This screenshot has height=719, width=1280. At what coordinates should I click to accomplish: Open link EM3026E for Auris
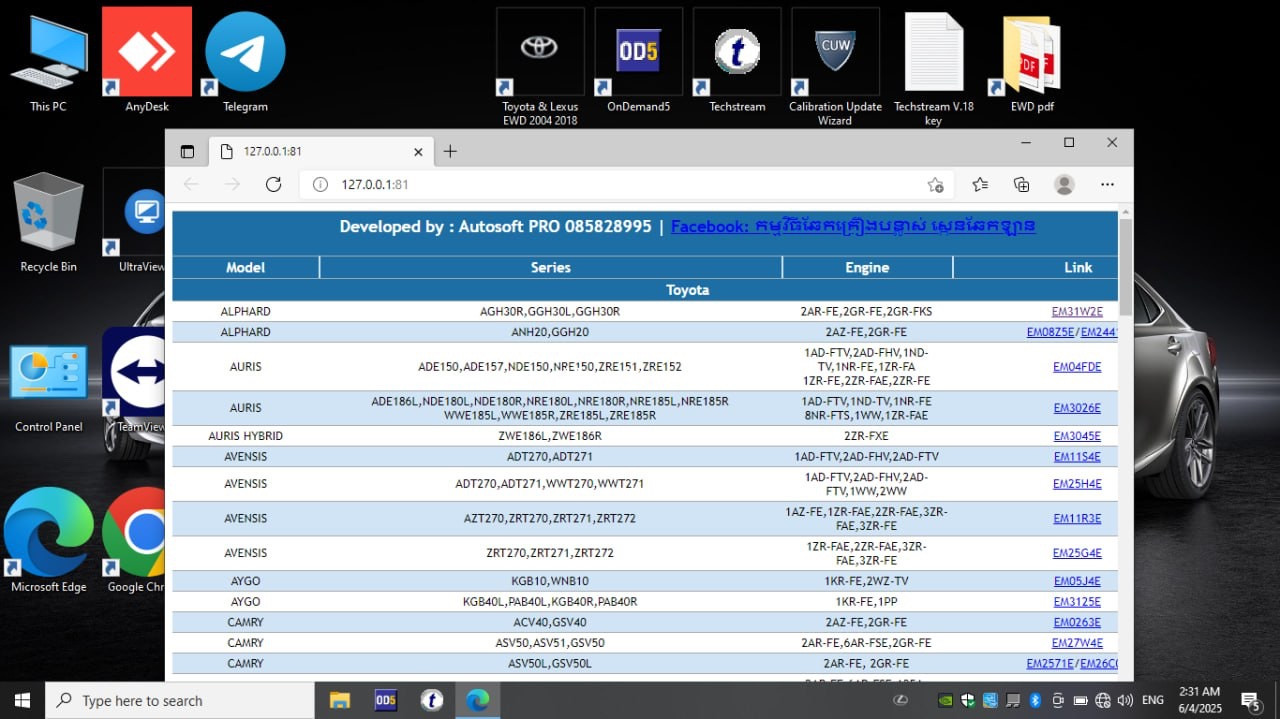tap(1077, 408)
